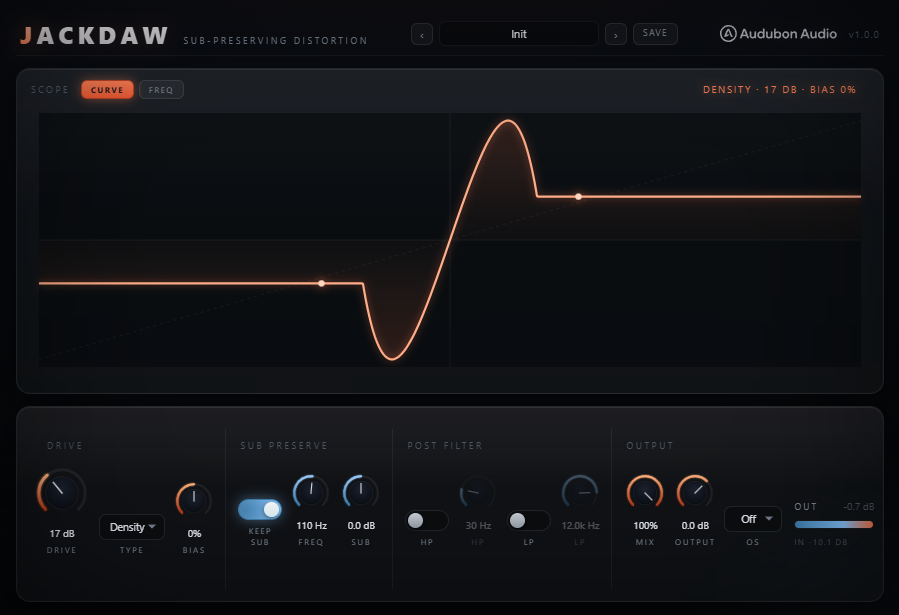Click the 30 Hz HP value

[478, 526]
